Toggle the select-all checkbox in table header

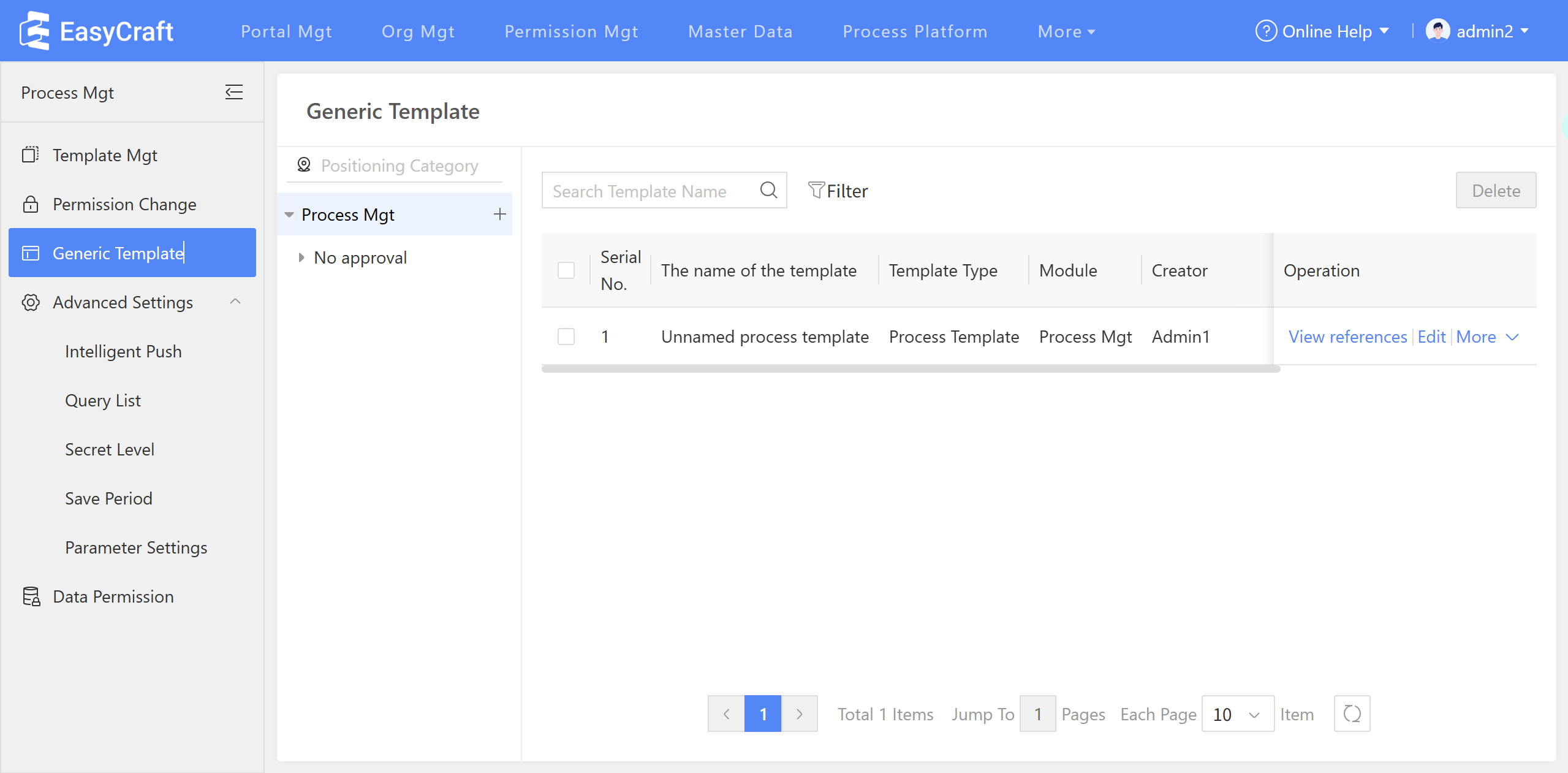(x=566, y=270)
